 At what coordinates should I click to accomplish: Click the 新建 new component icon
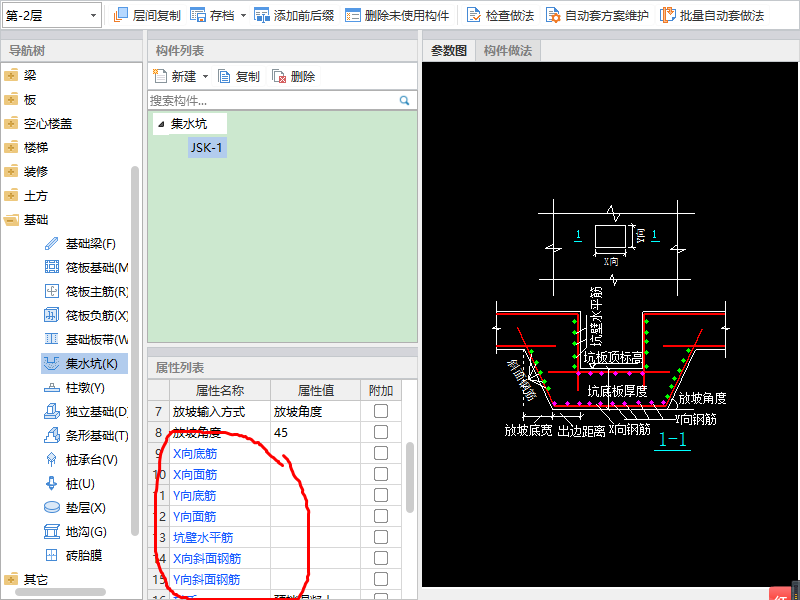tap(160, 77)
